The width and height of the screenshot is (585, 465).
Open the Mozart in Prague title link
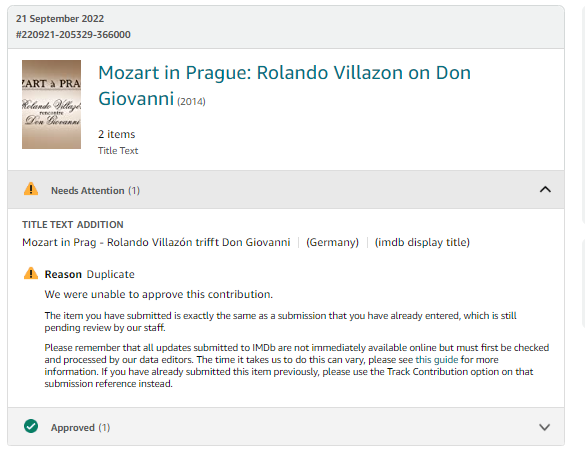284,85
